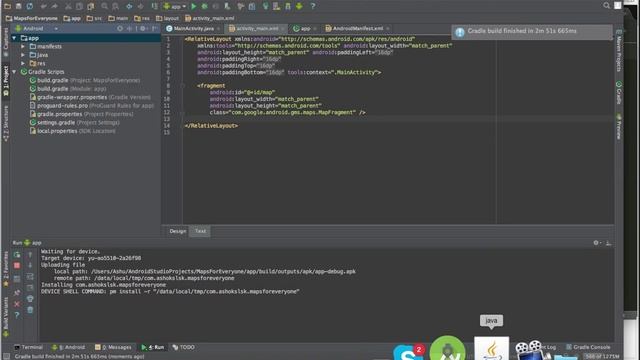640x360 pixels.
Task: Open the Android project view dropdown
Action: [x=37, y=29]
